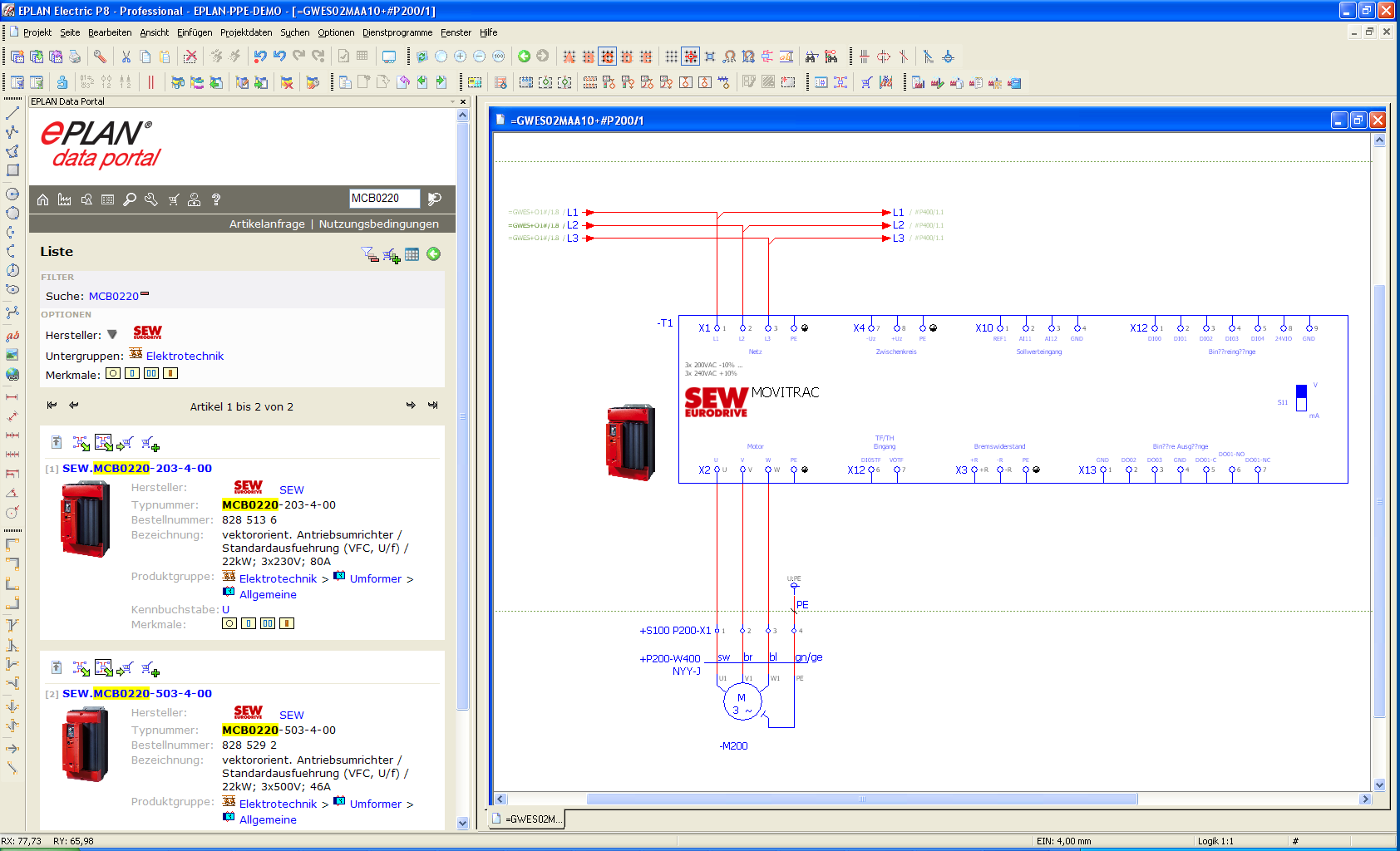
Task: Toggle the object snap button with red crosshair
Action: pyautogui.click(x=691, y=57)
